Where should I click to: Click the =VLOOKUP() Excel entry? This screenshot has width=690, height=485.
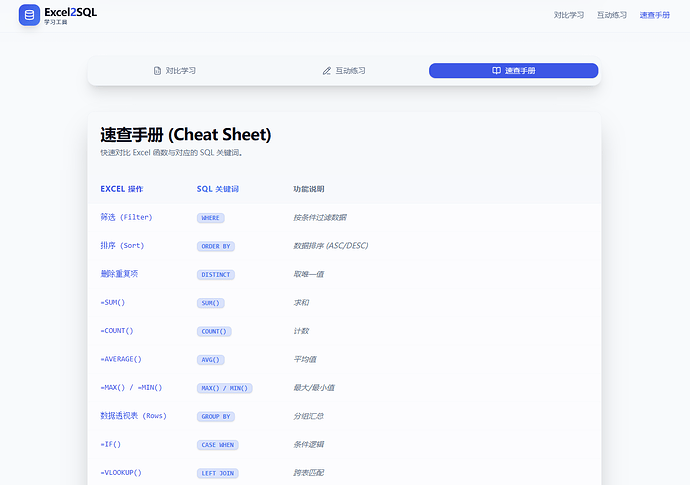[121, 472]
